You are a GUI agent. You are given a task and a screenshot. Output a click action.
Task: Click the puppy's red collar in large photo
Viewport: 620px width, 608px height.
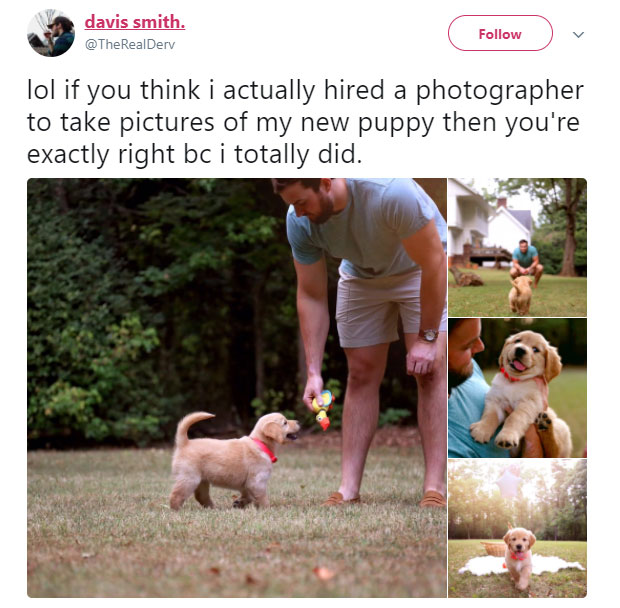tap(265, 449)
